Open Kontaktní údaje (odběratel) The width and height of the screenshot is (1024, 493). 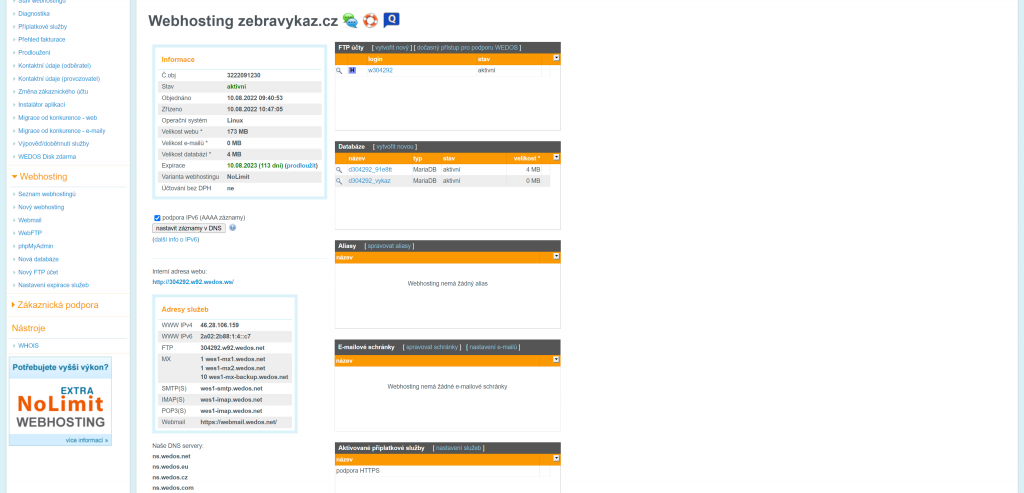click(54, 65)
